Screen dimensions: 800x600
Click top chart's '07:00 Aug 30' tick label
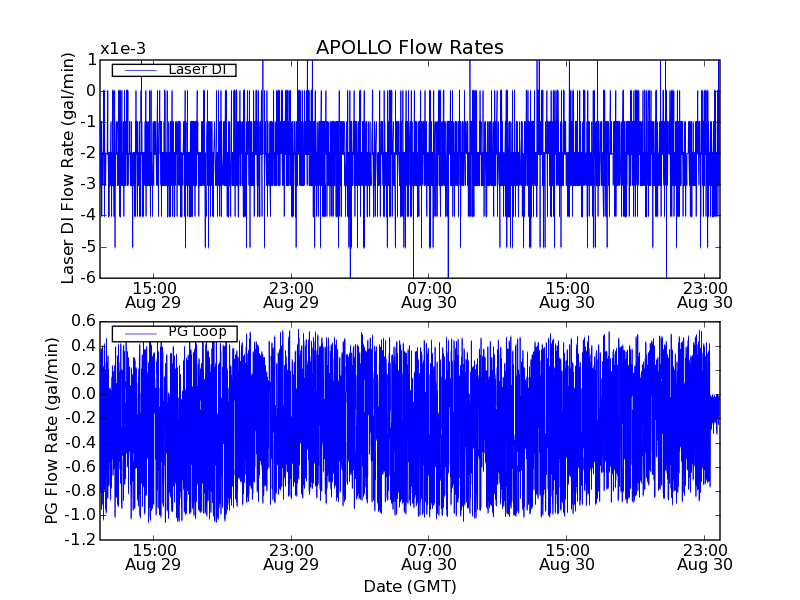429,295
